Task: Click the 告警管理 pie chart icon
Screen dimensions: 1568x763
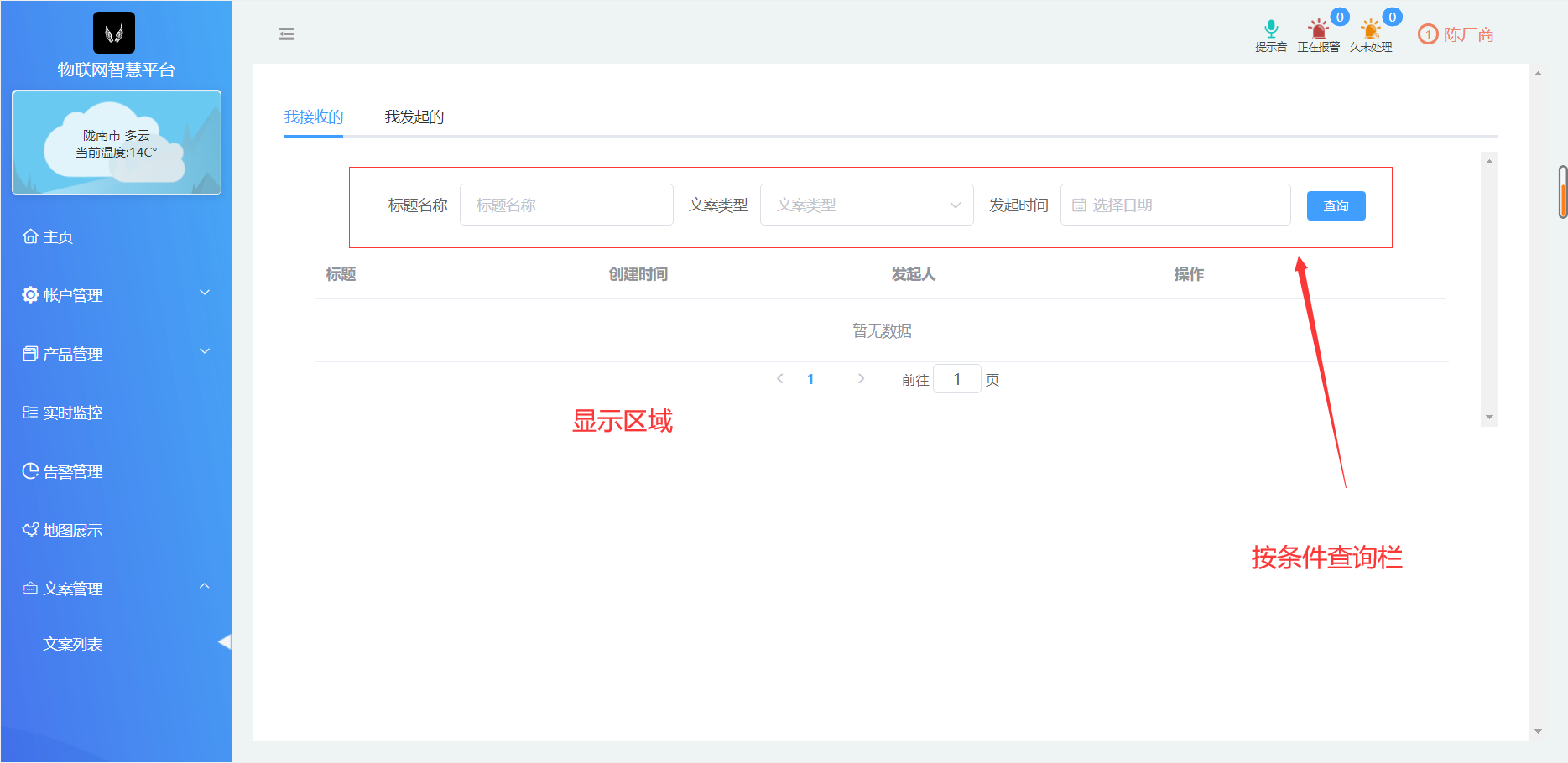Action: [30, 471]
